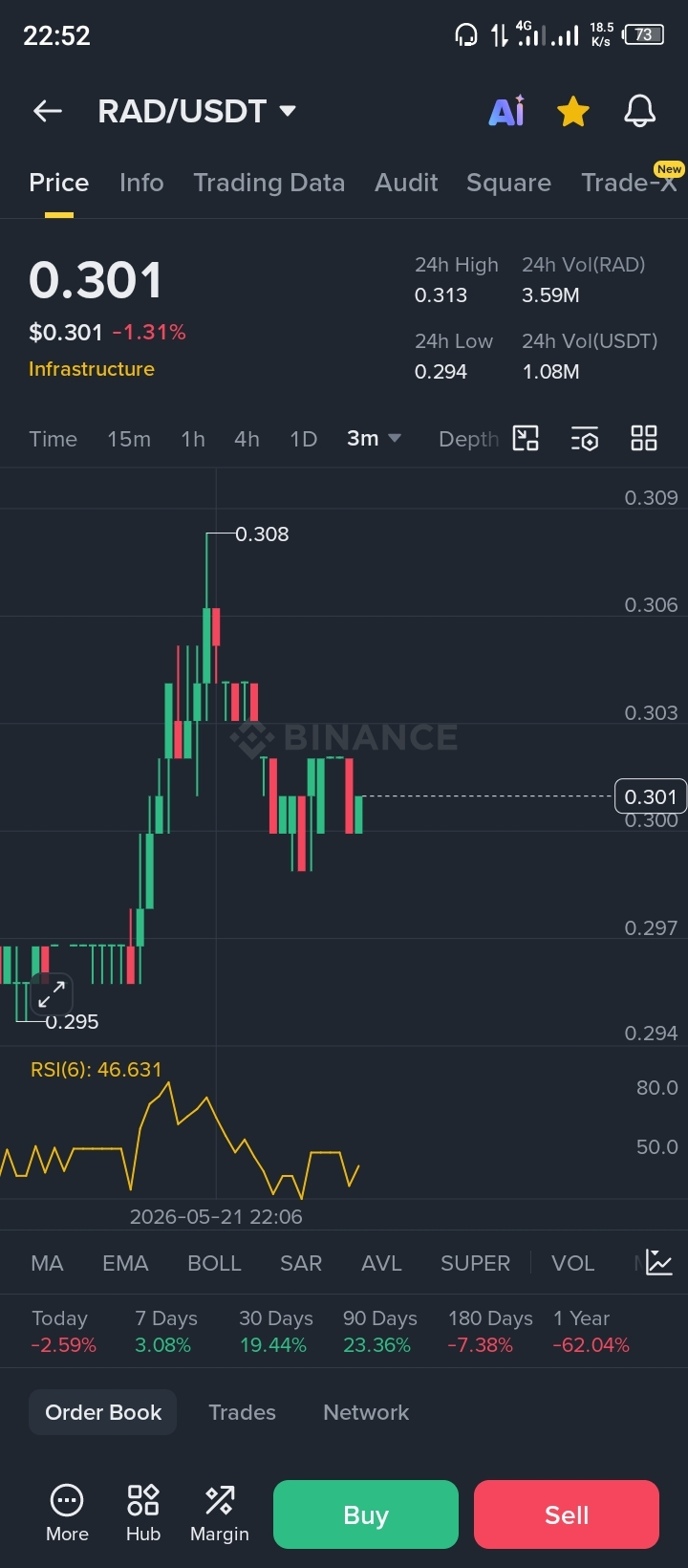The height and width of the screenshot is (1568, 688).
Task: Open the multi-chart grid icon
Action: coord(644,438)
